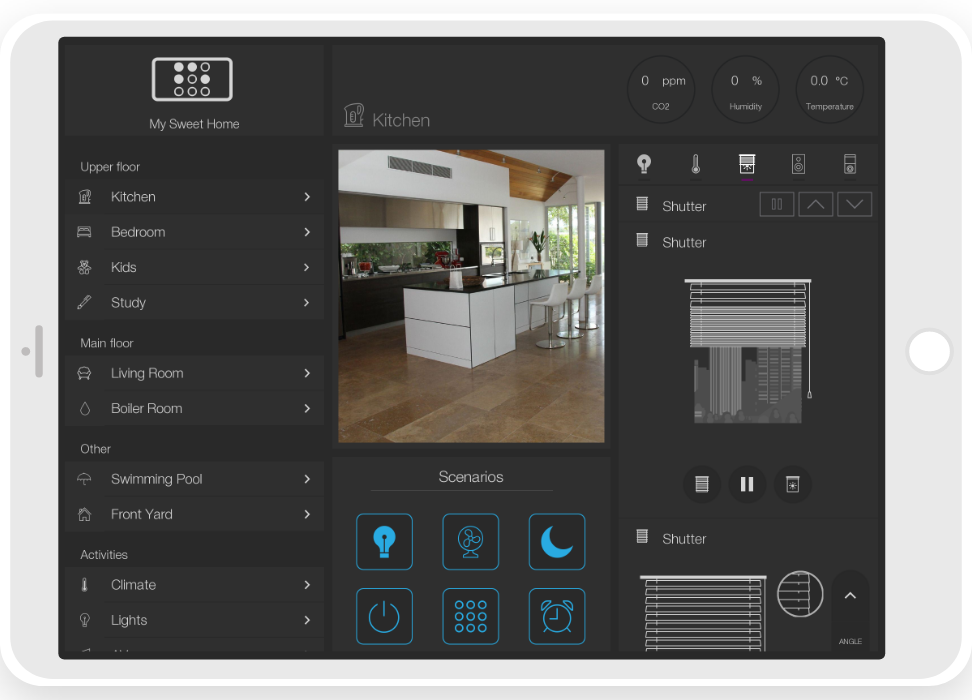Click the kitchen photo
Screen dimensions: 972x700
pyautogui.click(x=471, y=296)
